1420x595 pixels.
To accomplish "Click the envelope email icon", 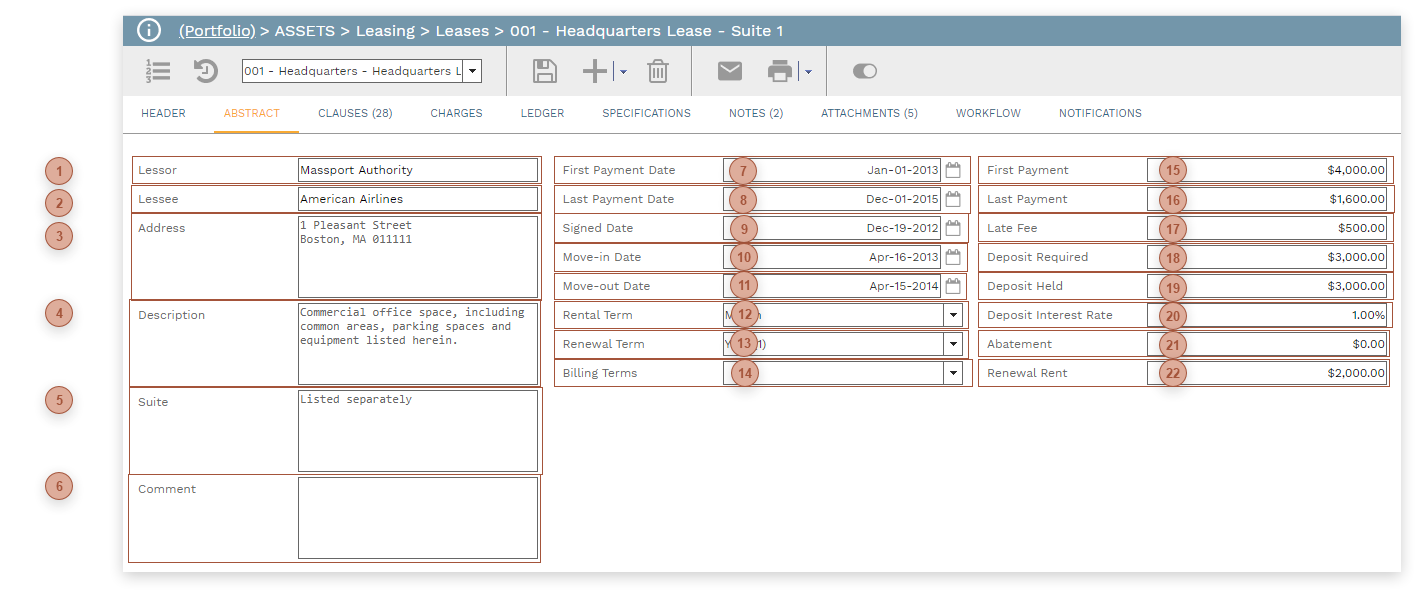I will point(730,71).
